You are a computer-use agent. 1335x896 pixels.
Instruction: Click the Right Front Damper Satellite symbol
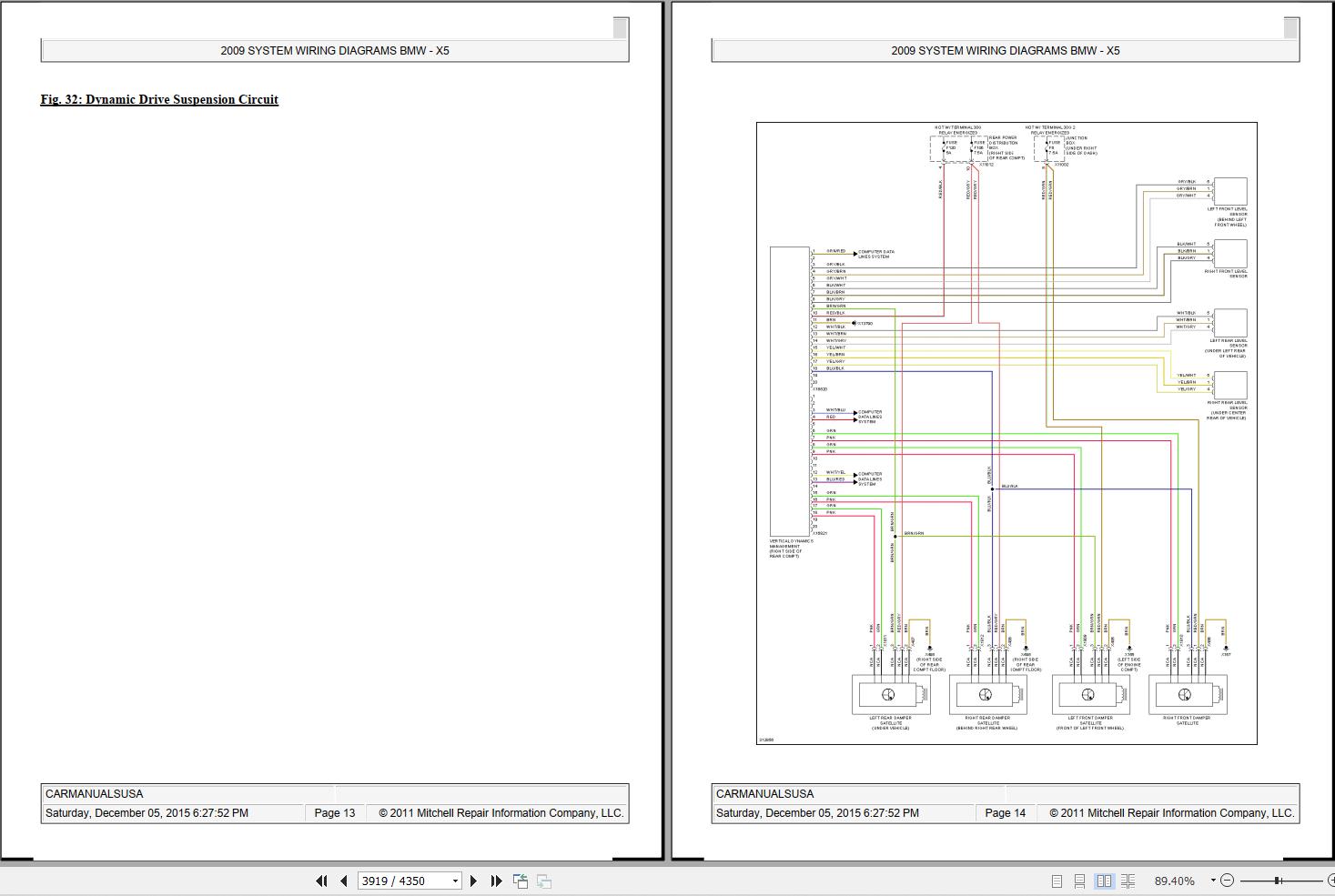(x=1188, y=695)
